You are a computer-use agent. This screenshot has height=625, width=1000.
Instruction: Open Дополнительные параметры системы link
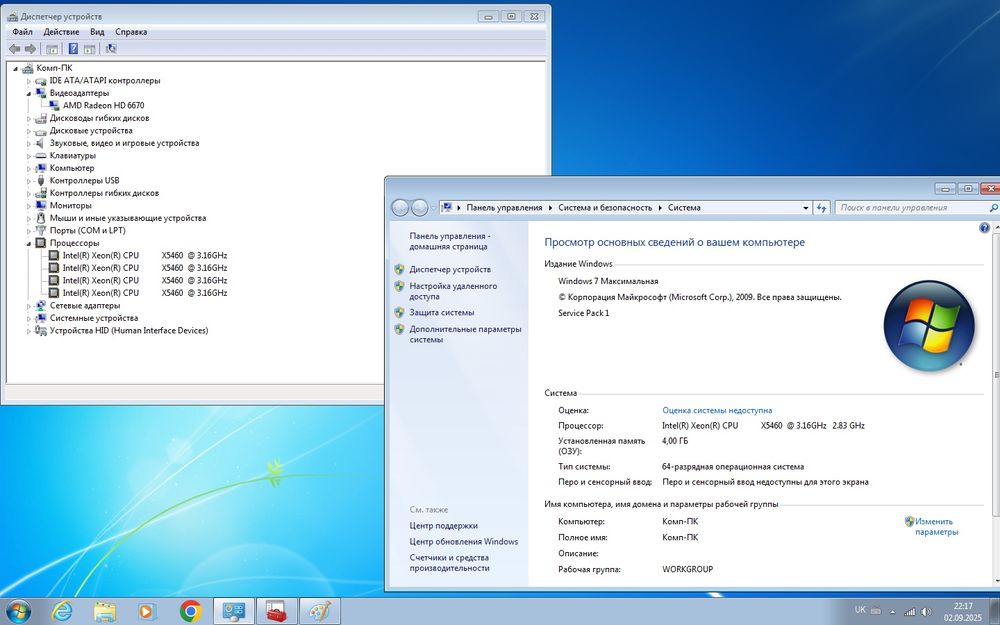click(465, 334)
